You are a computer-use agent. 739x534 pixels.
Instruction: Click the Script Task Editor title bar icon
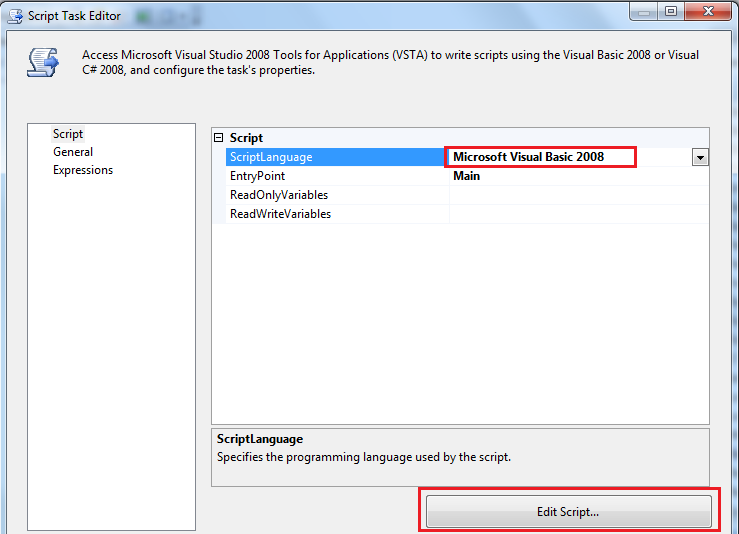pyautogui.click(x=15, y=16)
